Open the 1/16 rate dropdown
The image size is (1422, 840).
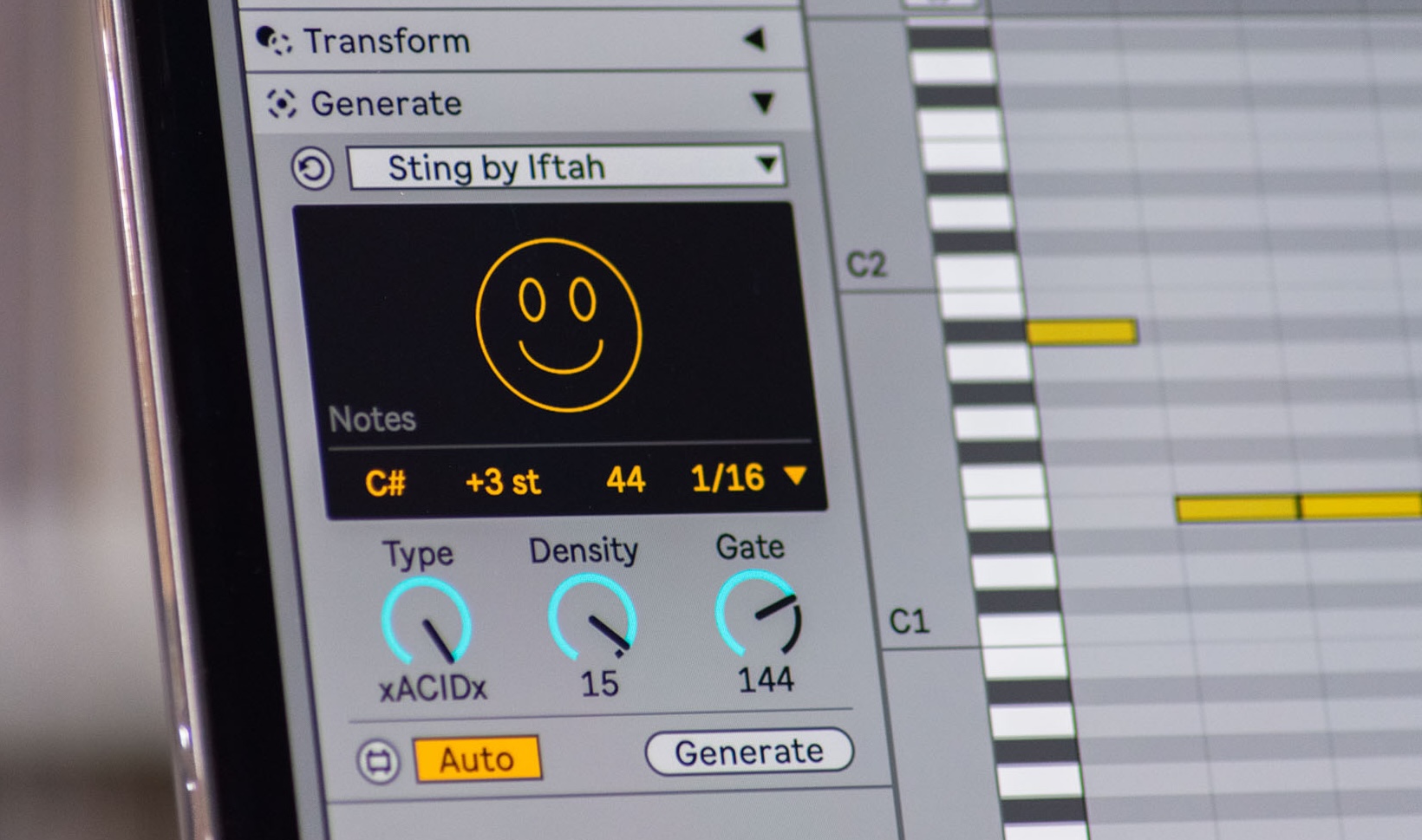tap(741, 478)
